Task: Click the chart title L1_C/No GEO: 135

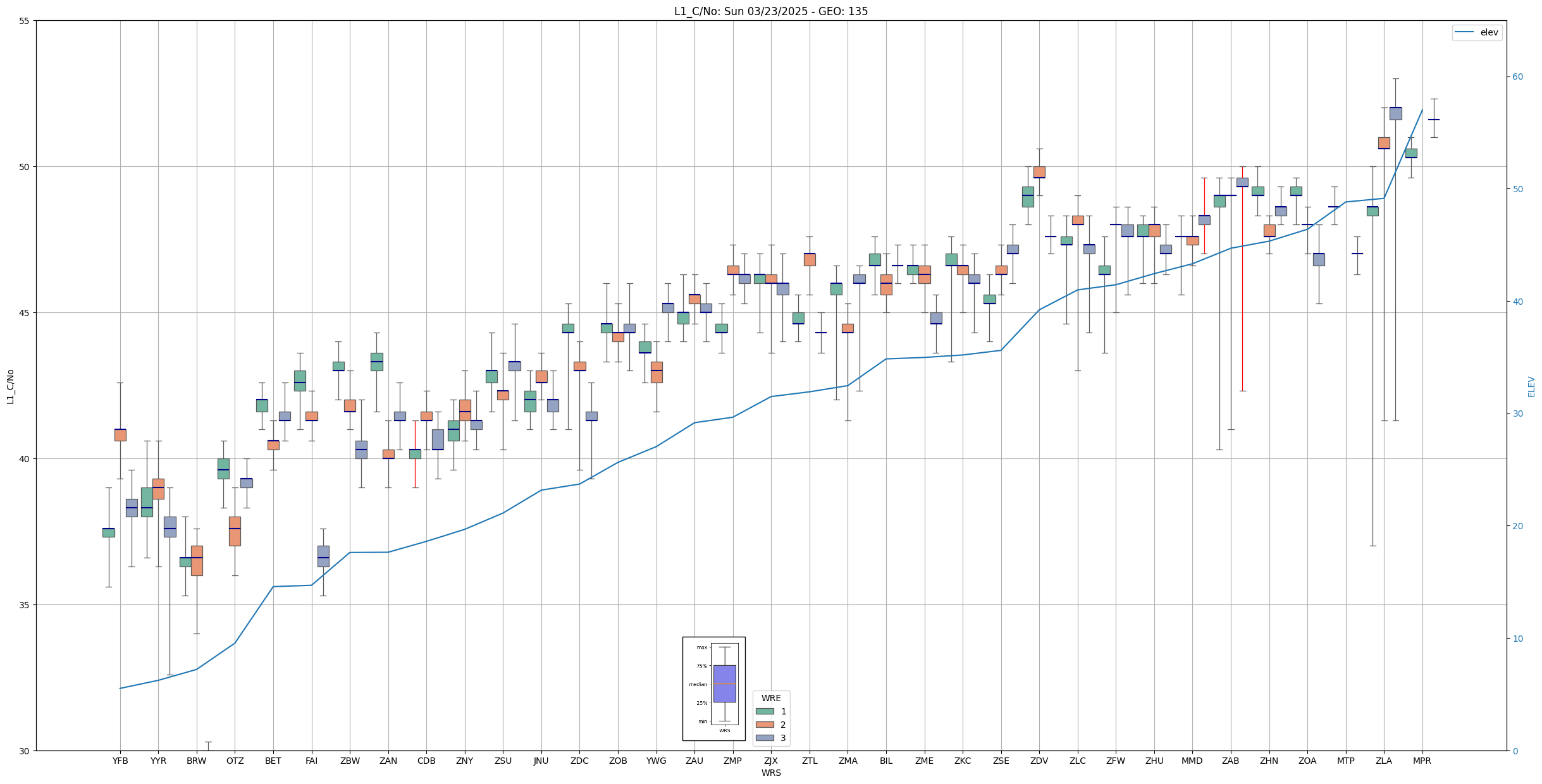Action: [770, 11]
